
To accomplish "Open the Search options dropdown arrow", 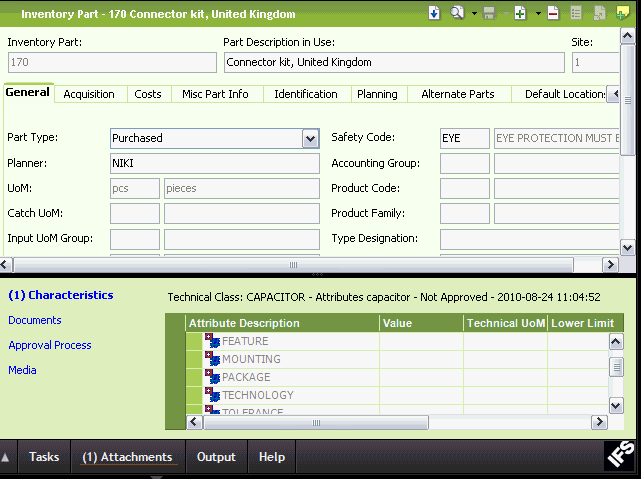I will click(474, 13).
